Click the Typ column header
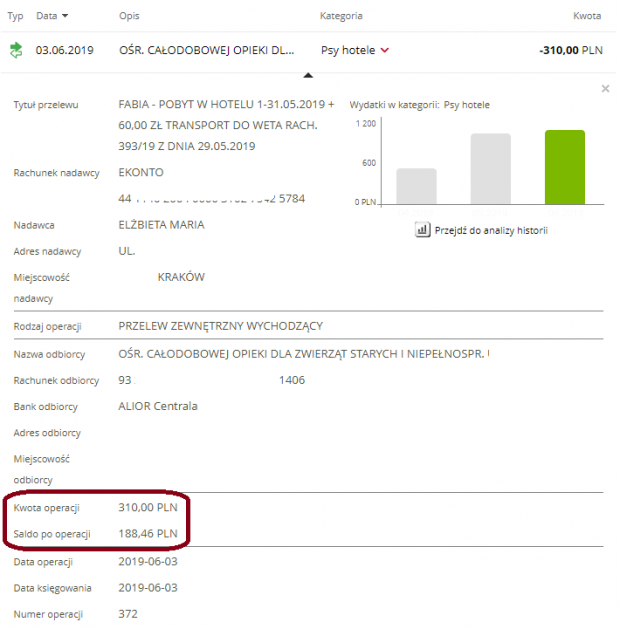Image resolution: width=620 pixels, height=629 pixels. (x=16, y=17)
